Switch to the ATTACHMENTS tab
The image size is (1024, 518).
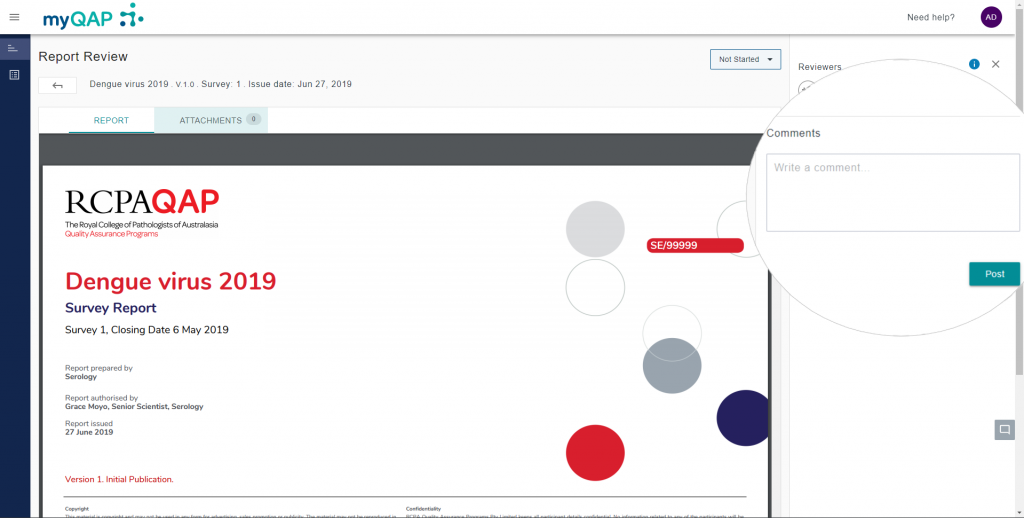tap(211, 120)
